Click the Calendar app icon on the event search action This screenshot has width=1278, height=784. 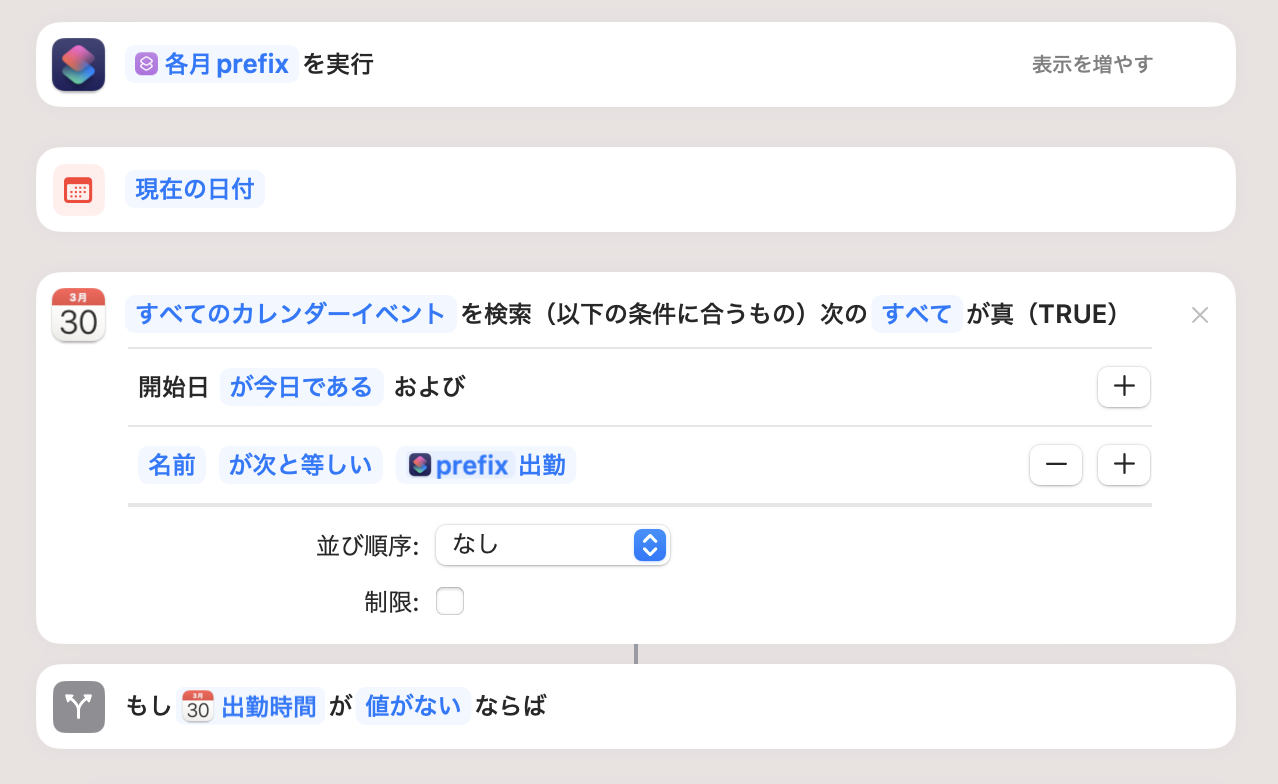point(78,314)
